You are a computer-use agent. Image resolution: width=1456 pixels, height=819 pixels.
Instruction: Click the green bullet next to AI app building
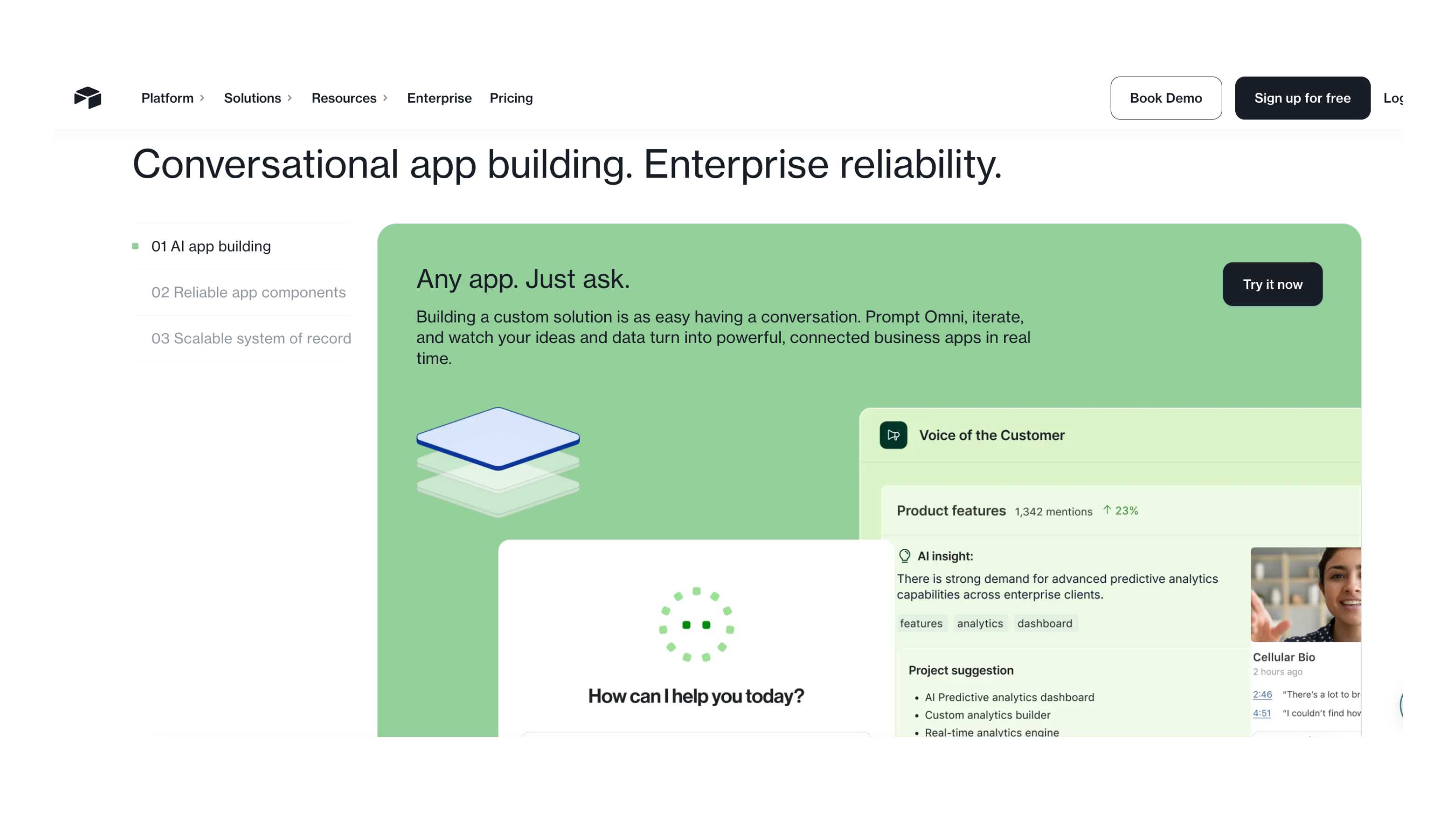pos(135,246)
